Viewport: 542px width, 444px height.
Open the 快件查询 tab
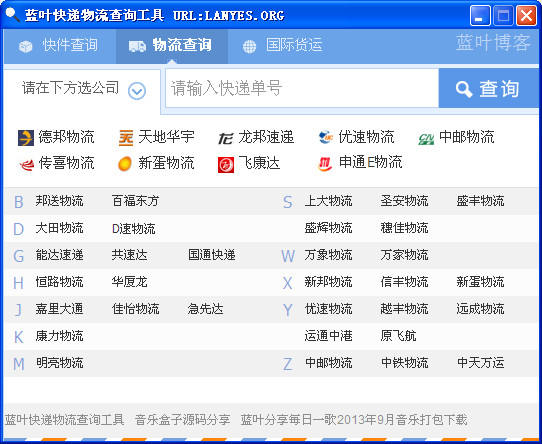59,45
